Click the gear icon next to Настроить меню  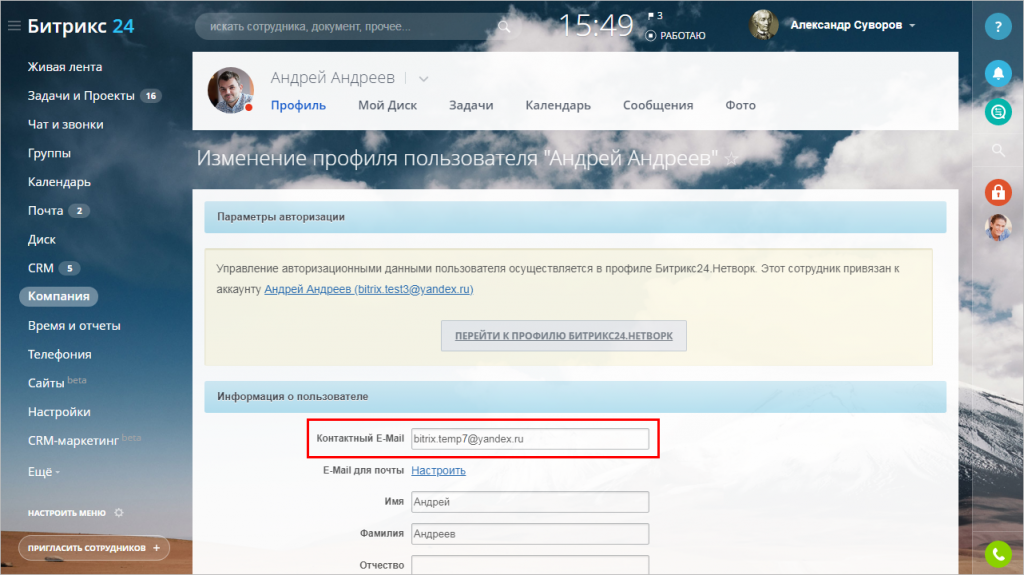click(x=119, y=513)
